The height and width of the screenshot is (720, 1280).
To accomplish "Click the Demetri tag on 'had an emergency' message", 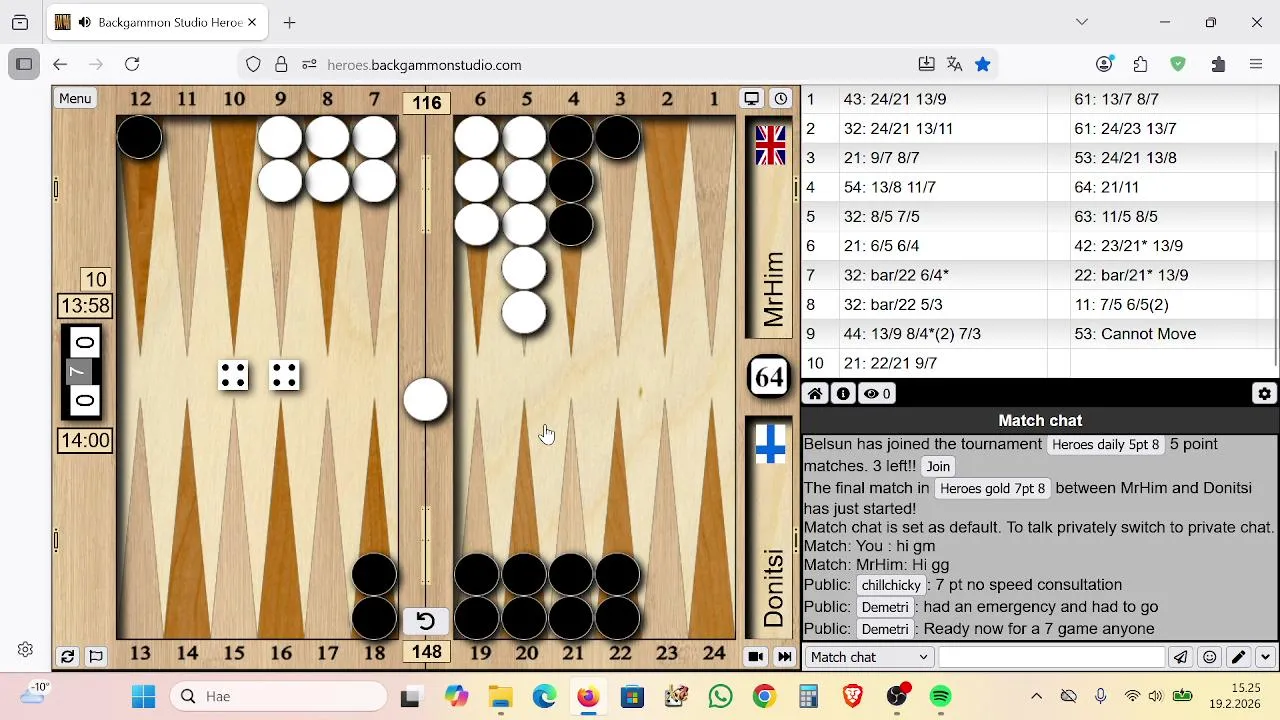I will pos(885,607).
